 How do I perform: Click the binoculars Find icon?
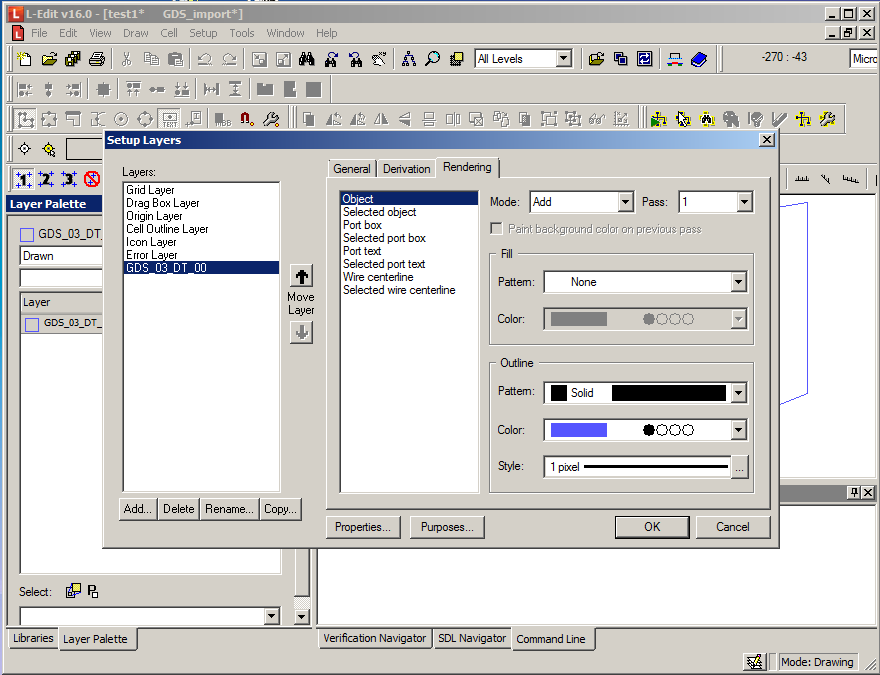tap(308, 59)
